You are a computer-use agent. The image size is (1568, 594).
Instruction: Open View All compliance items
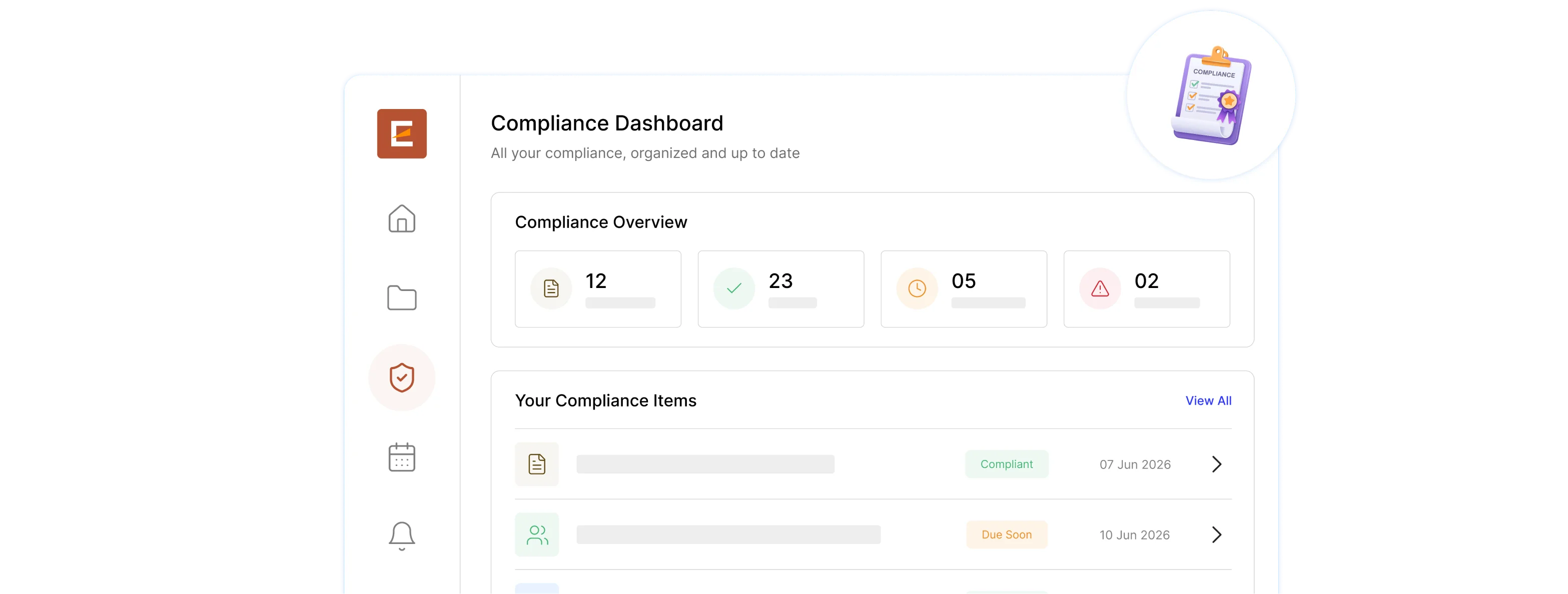[1208, 400]
